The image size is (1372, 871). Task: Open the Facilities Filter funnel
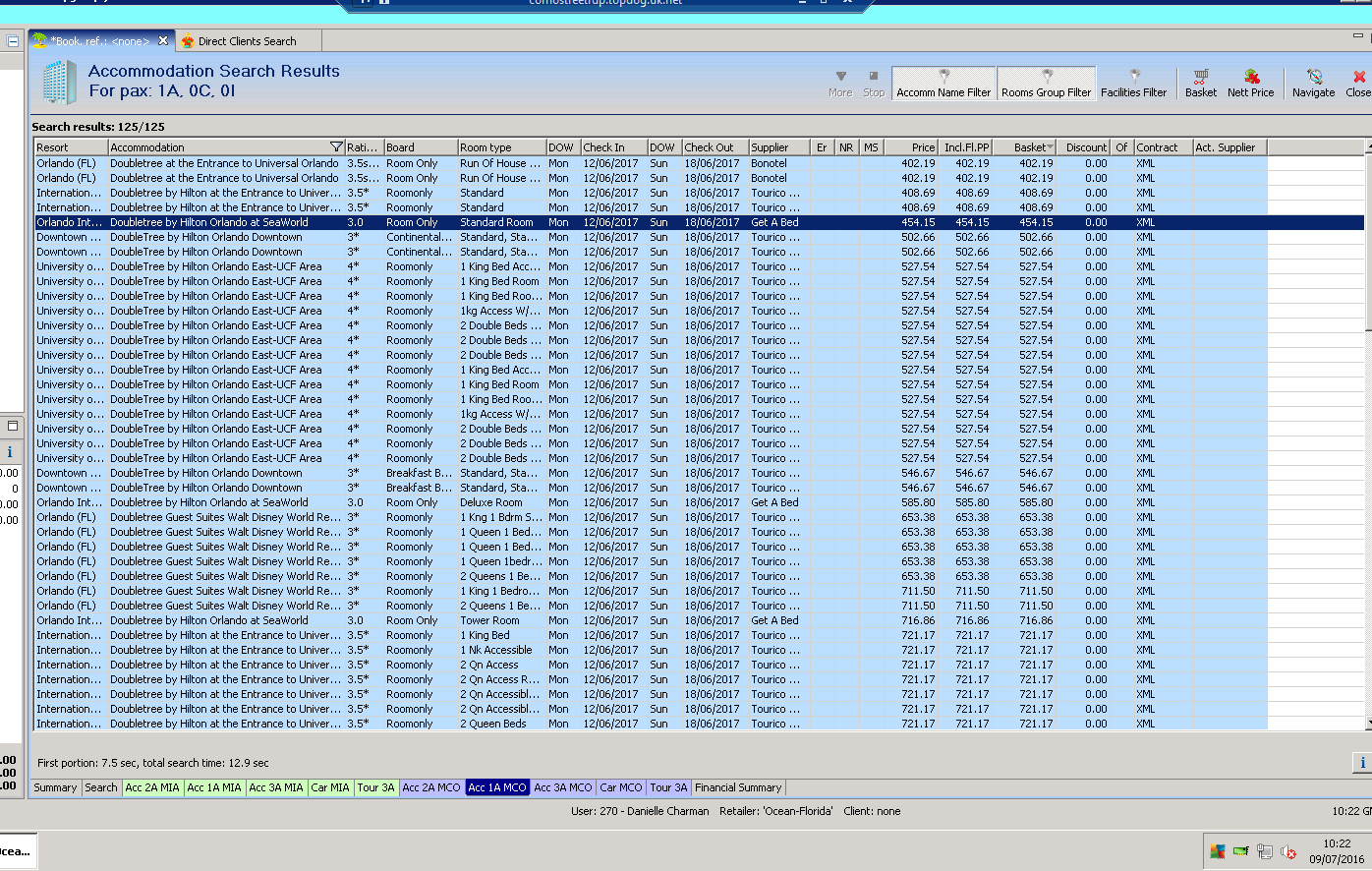pyautogui.click(x=1133, y=77)
